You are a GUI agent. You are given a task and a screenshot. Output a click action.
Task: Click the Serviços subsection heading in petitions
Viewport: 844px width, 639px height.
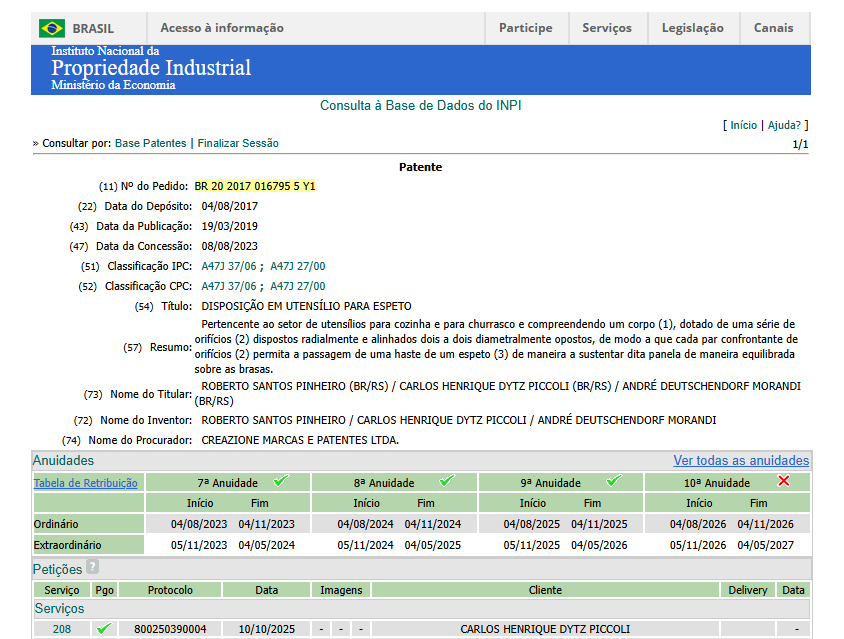pyautogui.click(x=60, y=608)
